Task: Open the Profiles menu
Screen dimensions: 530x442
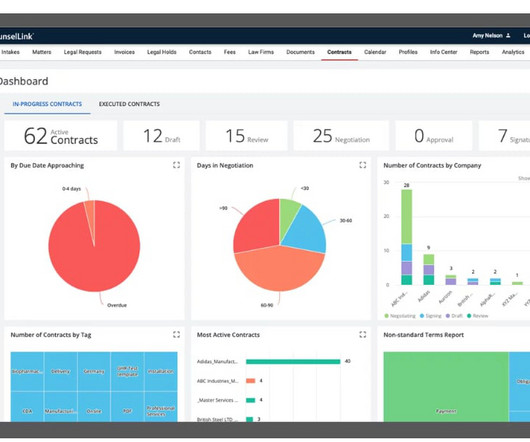Action: (x=408, y=52)
